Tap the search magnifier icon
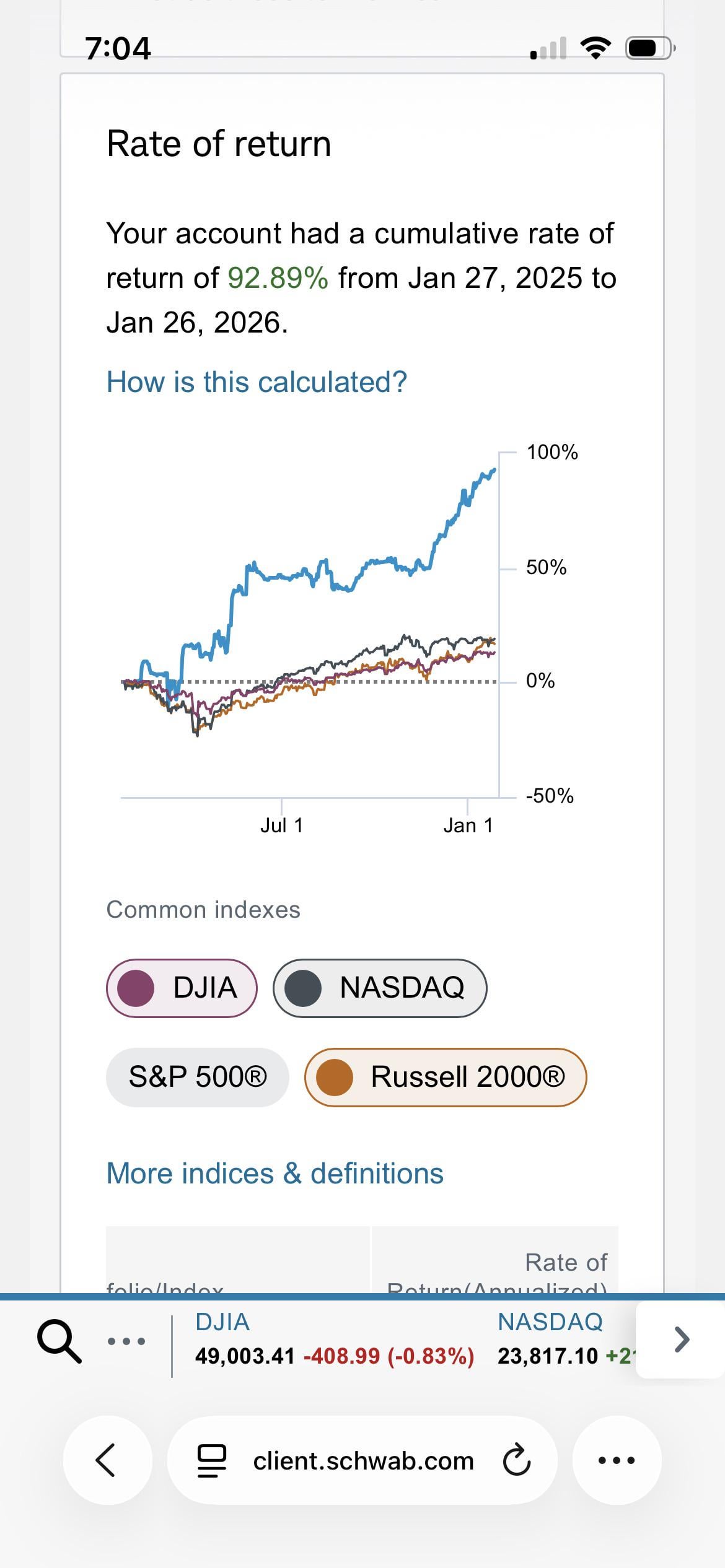This screenshot has height=1568, width=725. tap(59, 1341)
